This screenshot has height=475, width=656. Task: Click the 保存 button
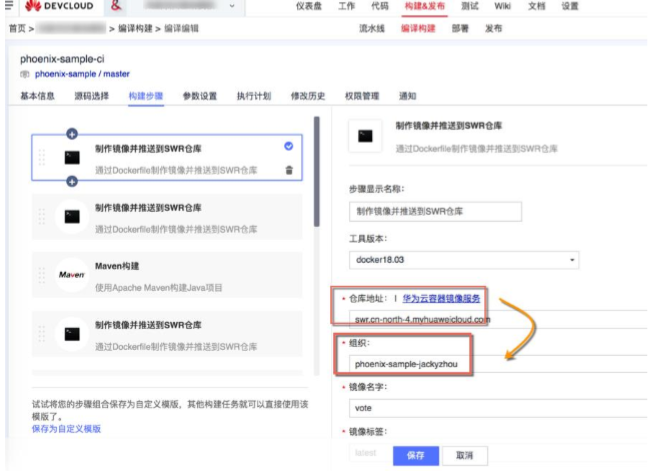pyautogui.click(x=416, y=455)
